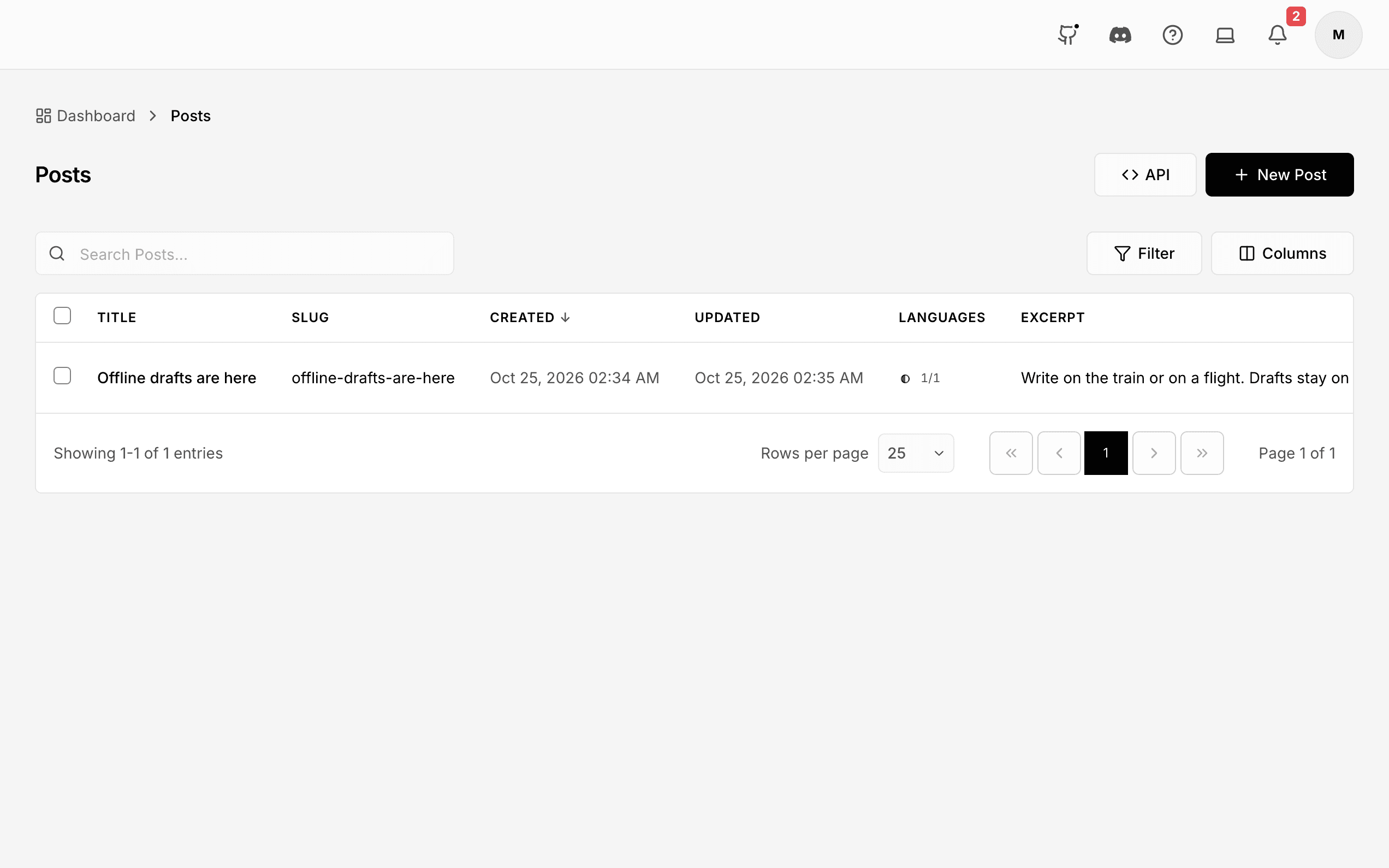
Task: Click the search magnifier icon
Action: (x=57, y=253)
